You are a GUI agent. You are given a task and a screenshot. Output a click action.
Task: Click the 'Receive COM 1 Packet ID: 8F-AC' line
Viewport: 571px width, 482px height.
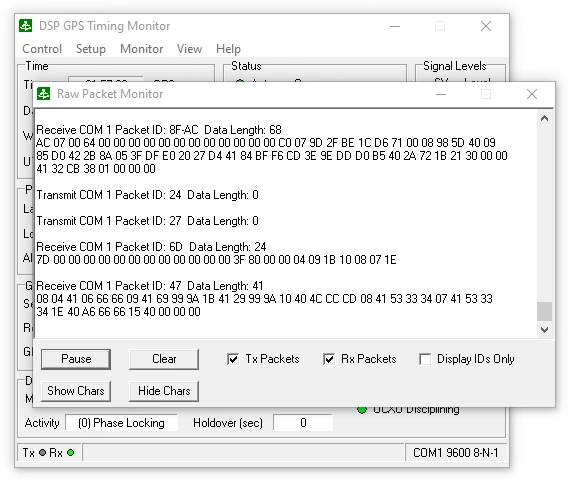(x=159, y=130)
